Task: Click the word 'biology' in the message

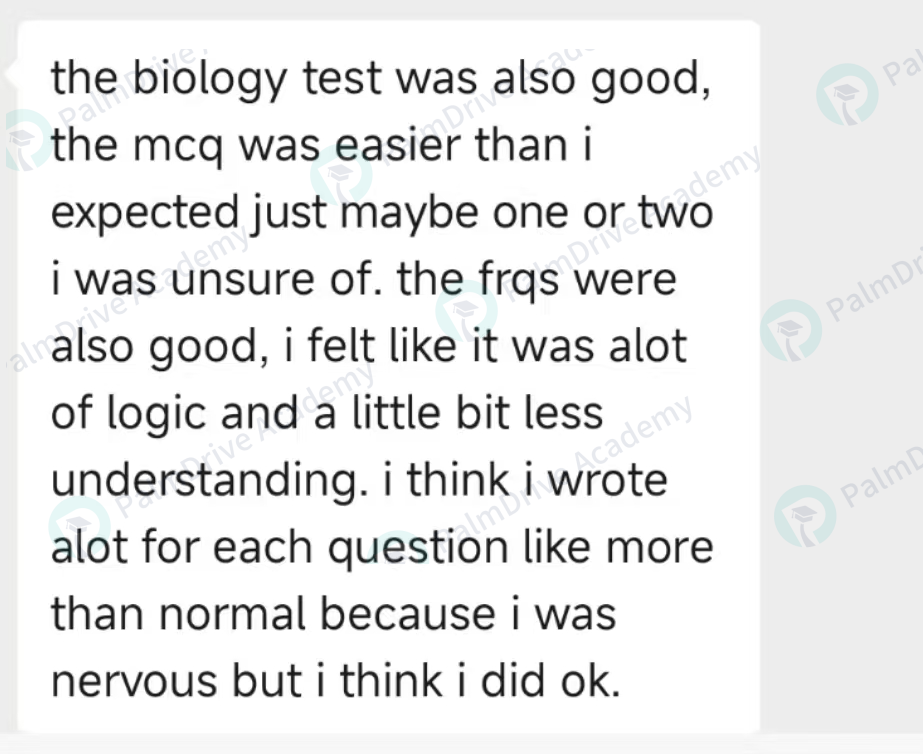Action: [x=210, y=79]
